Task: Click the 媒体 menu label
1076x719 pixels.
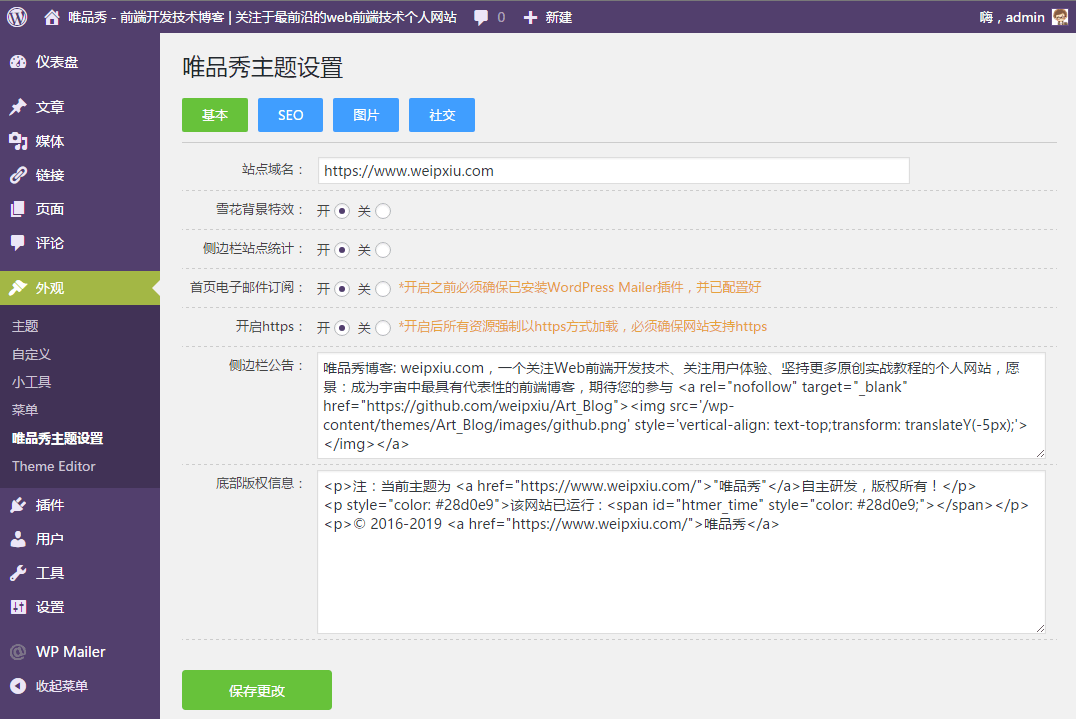Action: pos(50,141)
